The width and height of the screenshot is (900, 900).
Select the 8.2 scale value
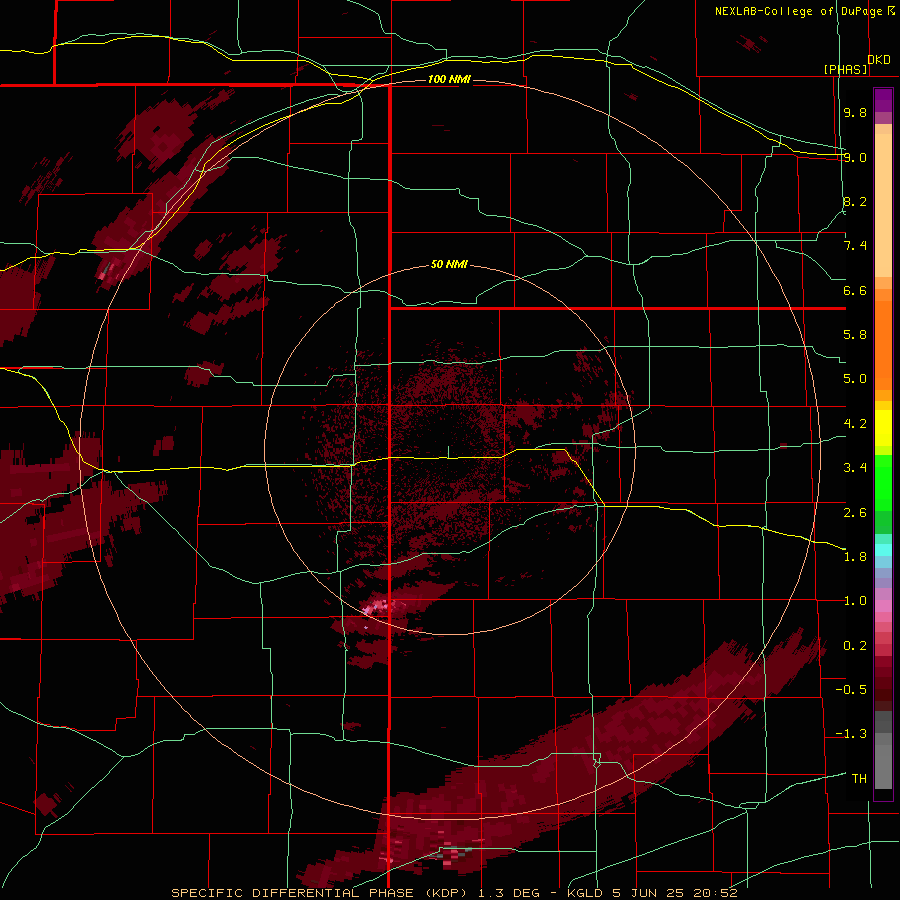click(855, 201)
